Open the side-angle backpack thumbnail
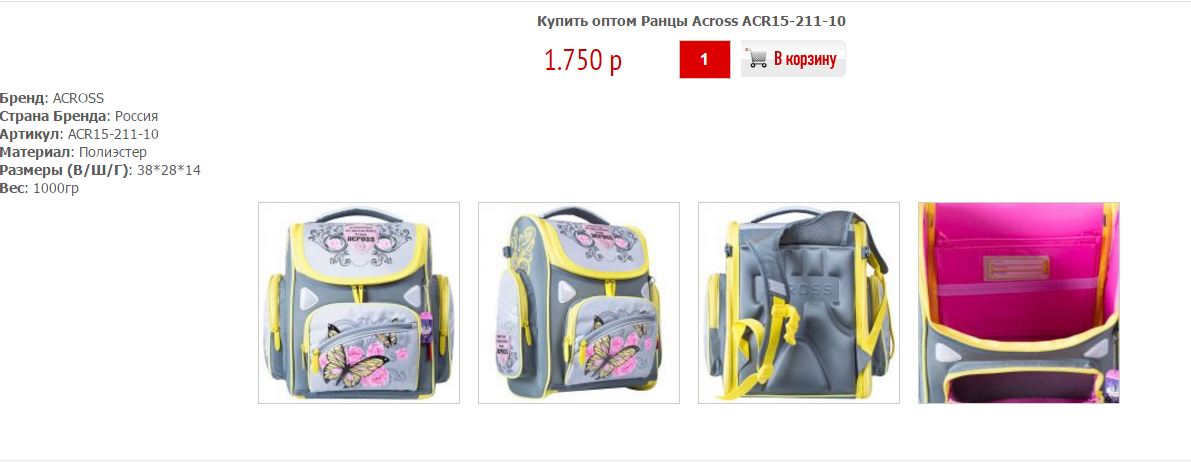 tap(579, 302)
